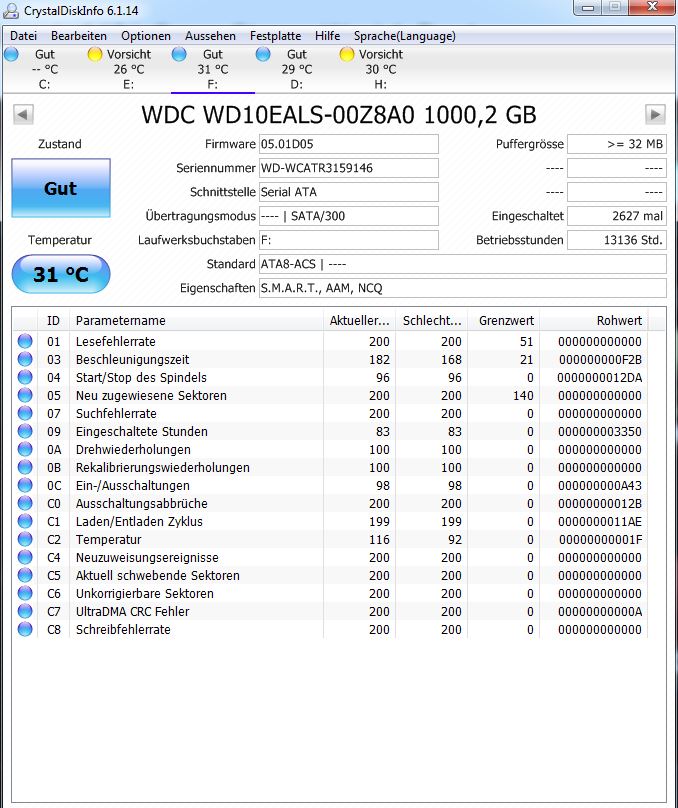Open the Optionen menu

click(x=146, y=36)
